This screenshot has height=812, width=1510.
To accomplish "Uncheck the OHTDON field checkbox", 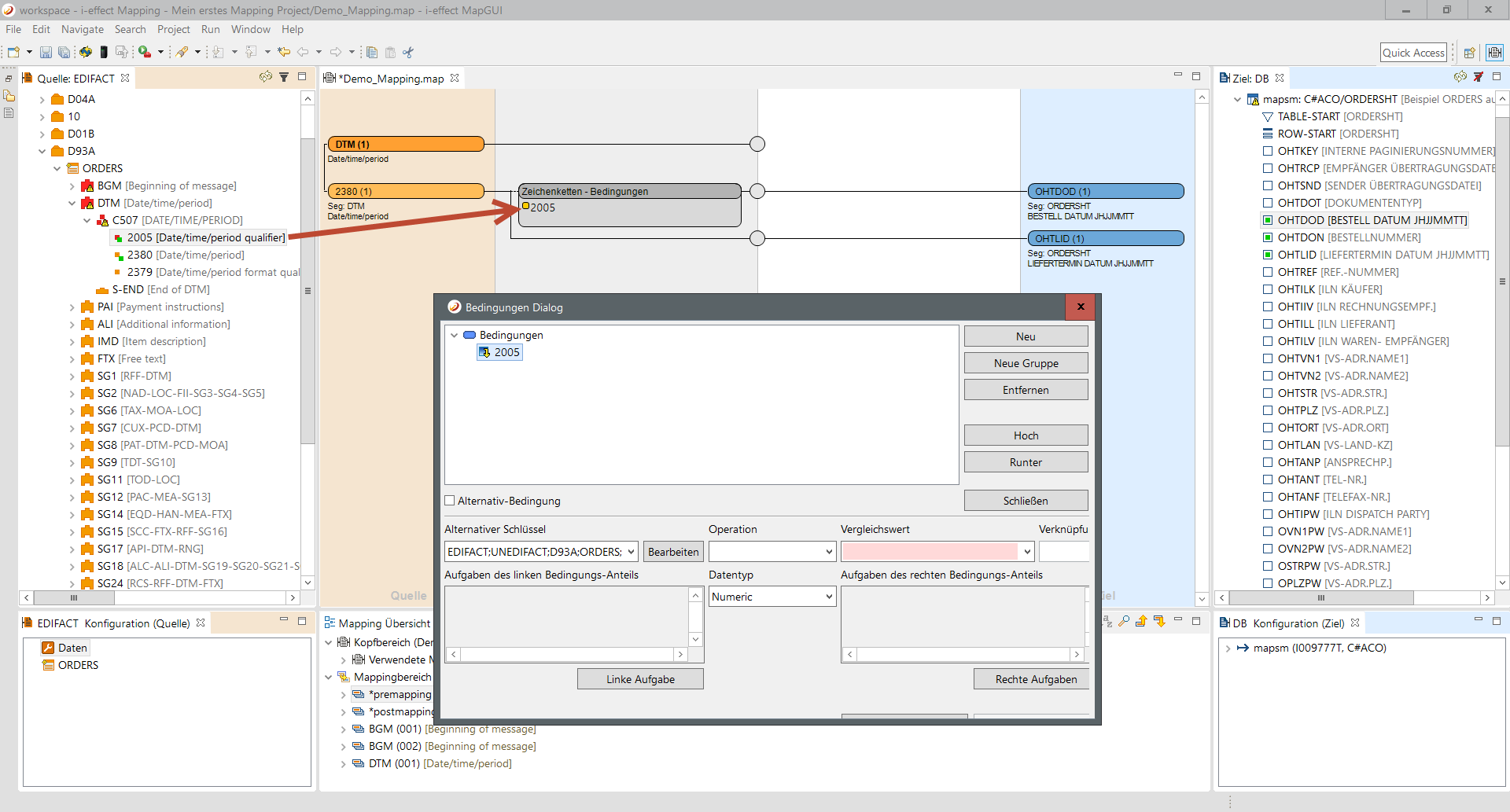I will (x=1268, y=237).
